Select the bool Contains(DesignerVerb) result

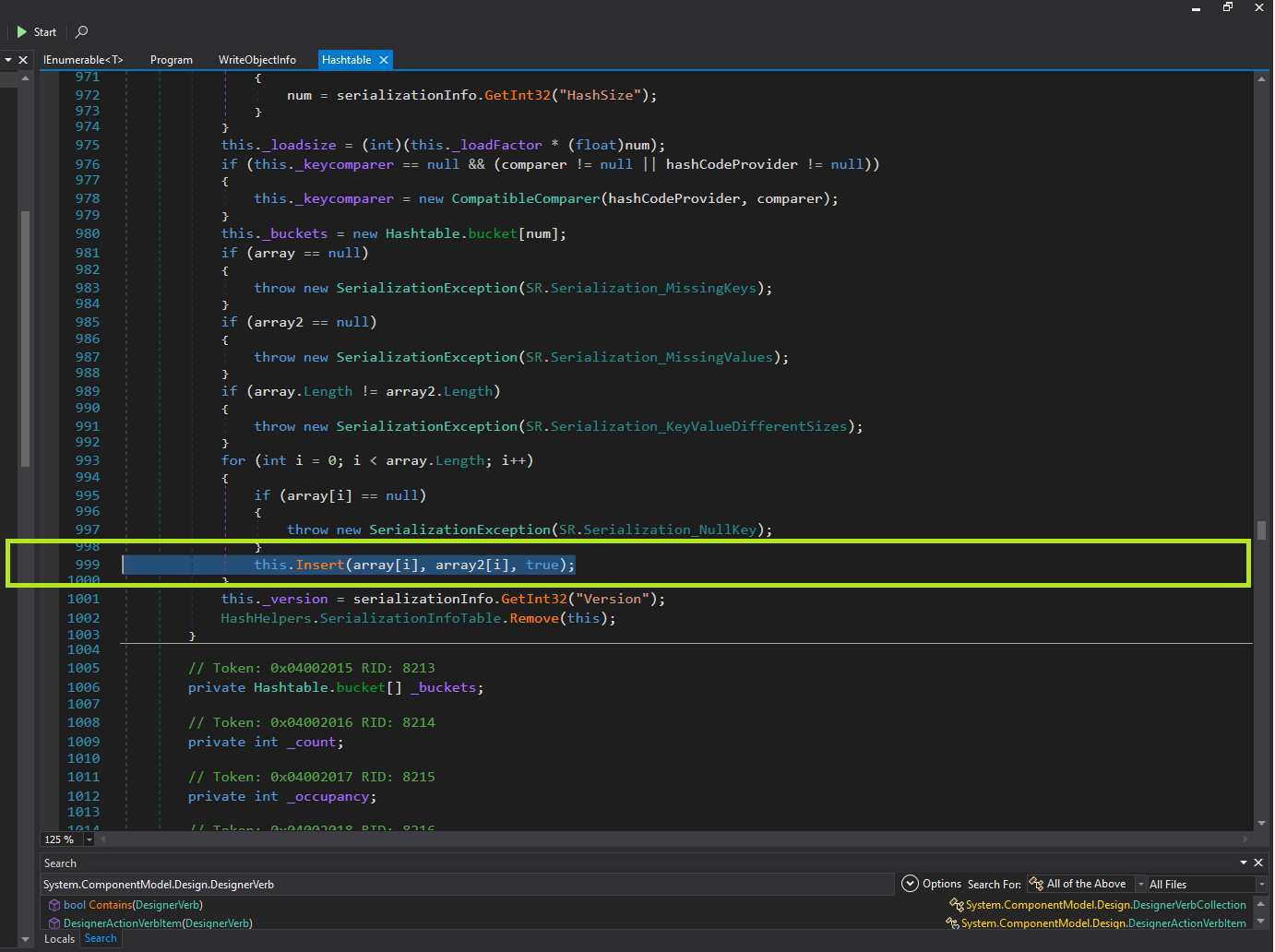click(133, 905)
